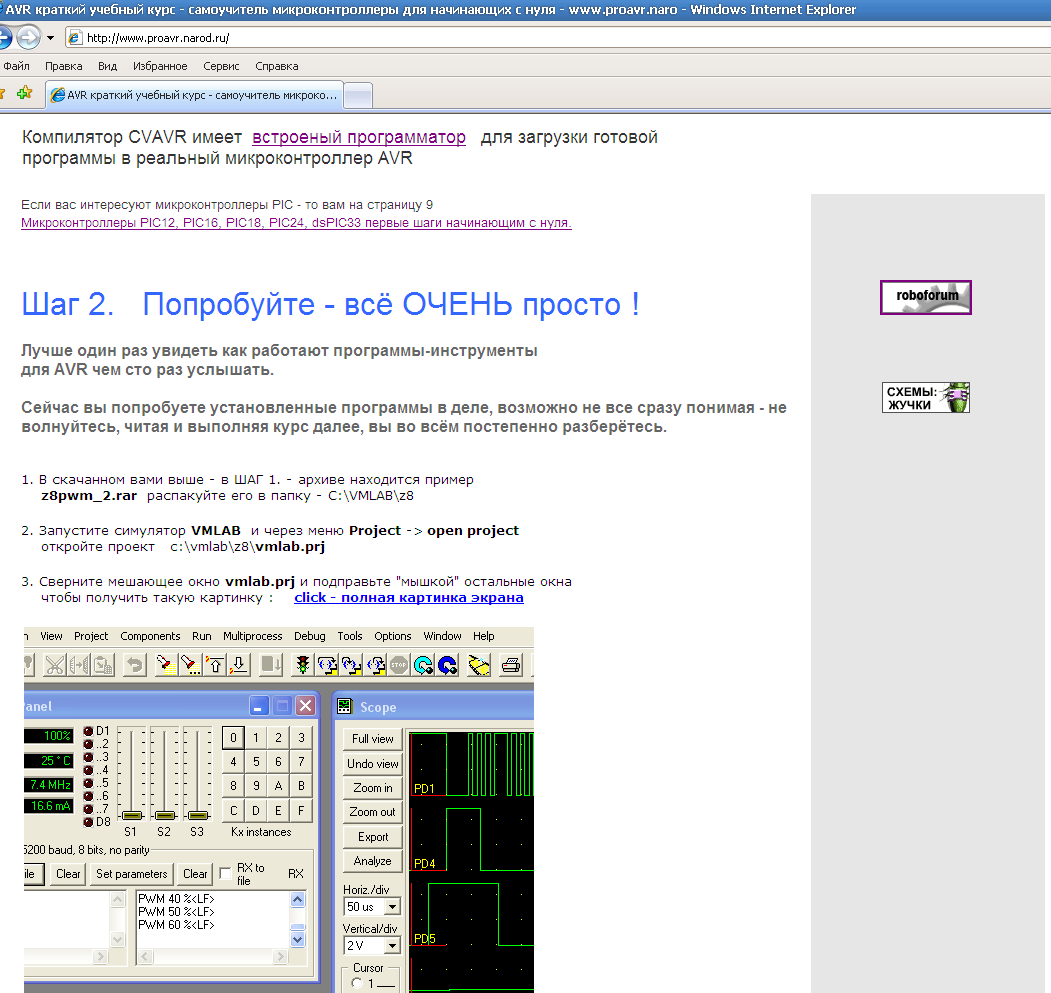Click the IE forward navigation arrow
1051x993 pixels.
pyautogui.click(x=28, y=38)
